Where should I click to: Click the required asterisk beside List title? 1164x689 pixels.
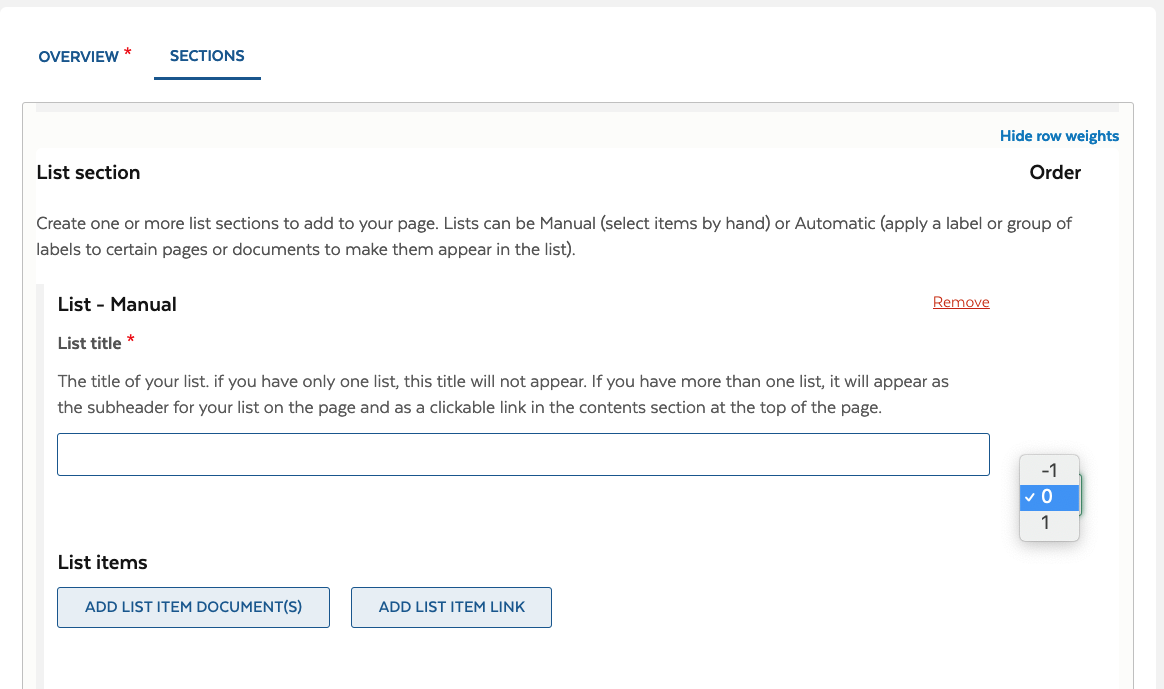(x=131, y=341)
